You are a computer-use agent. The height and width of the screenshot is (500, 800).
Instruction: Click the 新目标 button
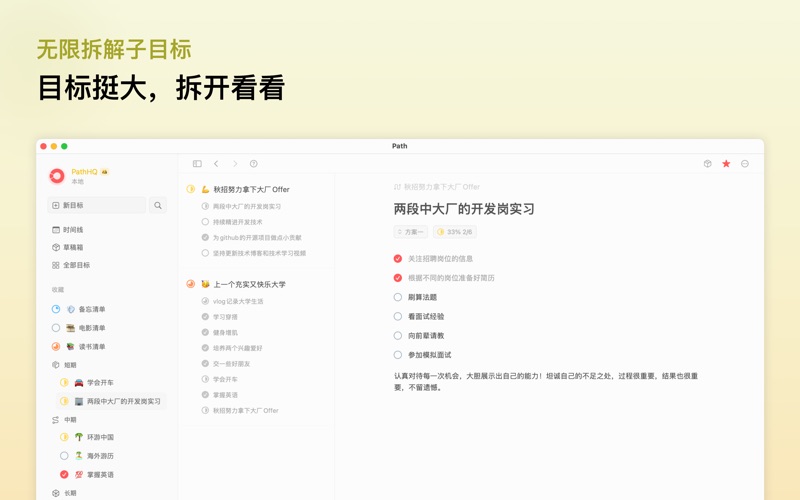96,205
